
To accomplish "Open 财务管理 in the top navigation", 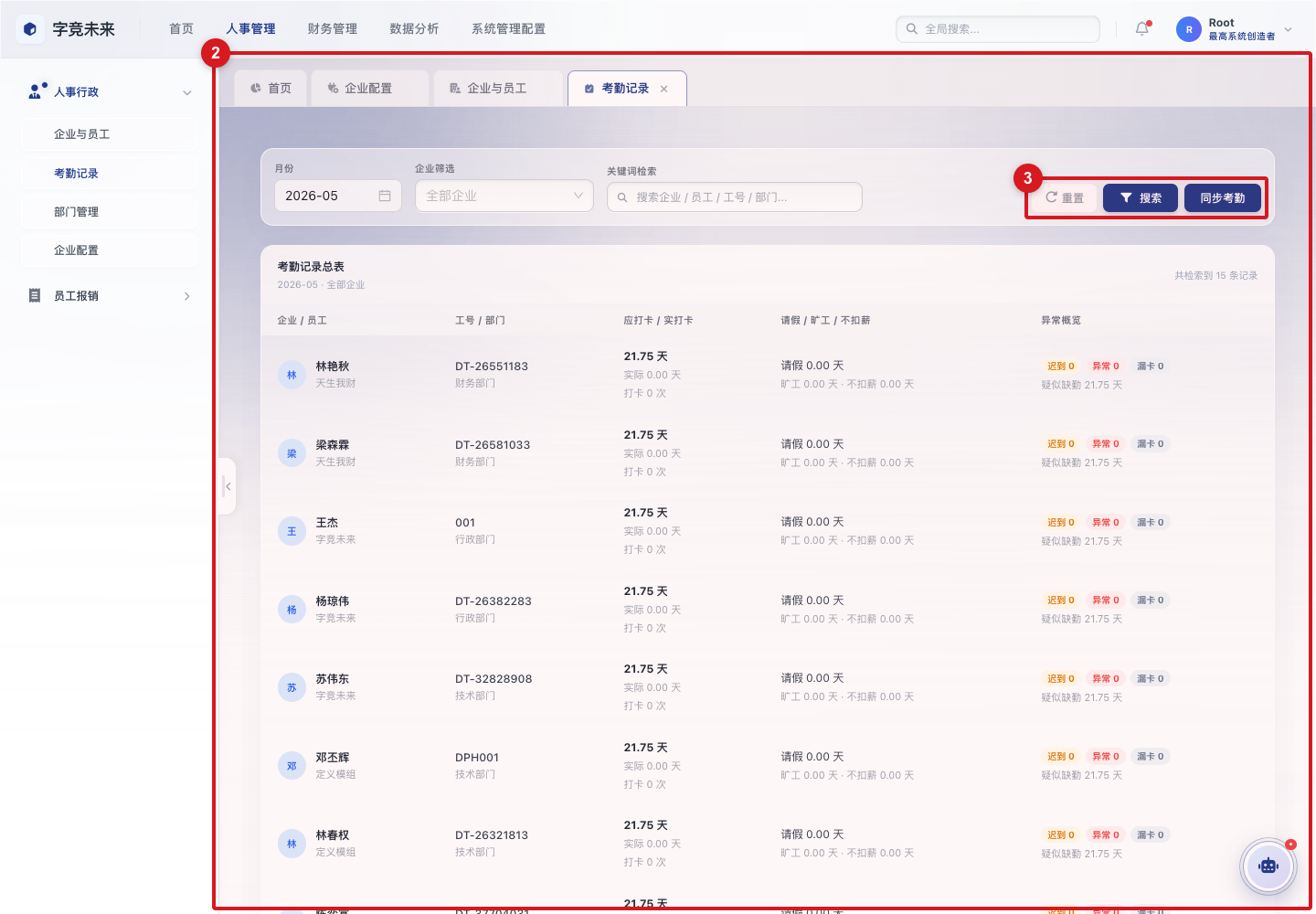I will point(333,29).
